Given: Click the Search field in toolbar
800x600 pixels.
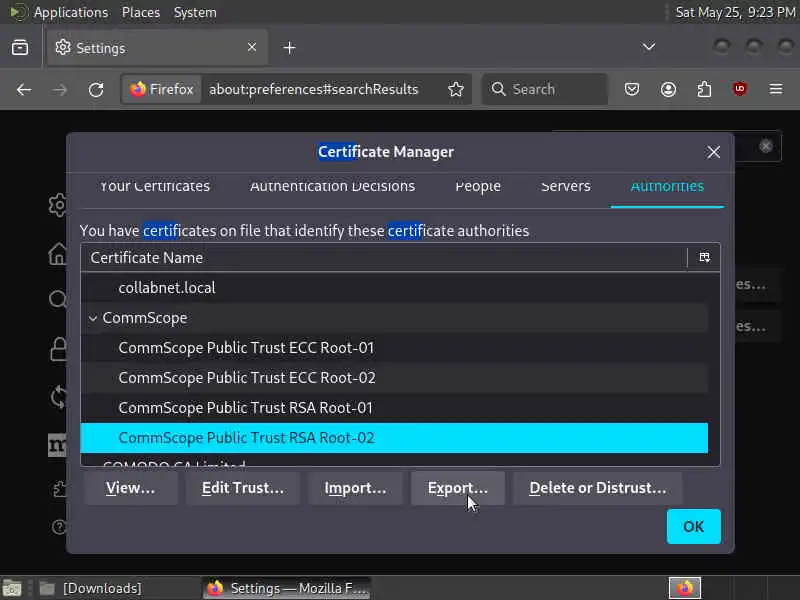Looking at the screenshot, I should (x=544, y=89).
